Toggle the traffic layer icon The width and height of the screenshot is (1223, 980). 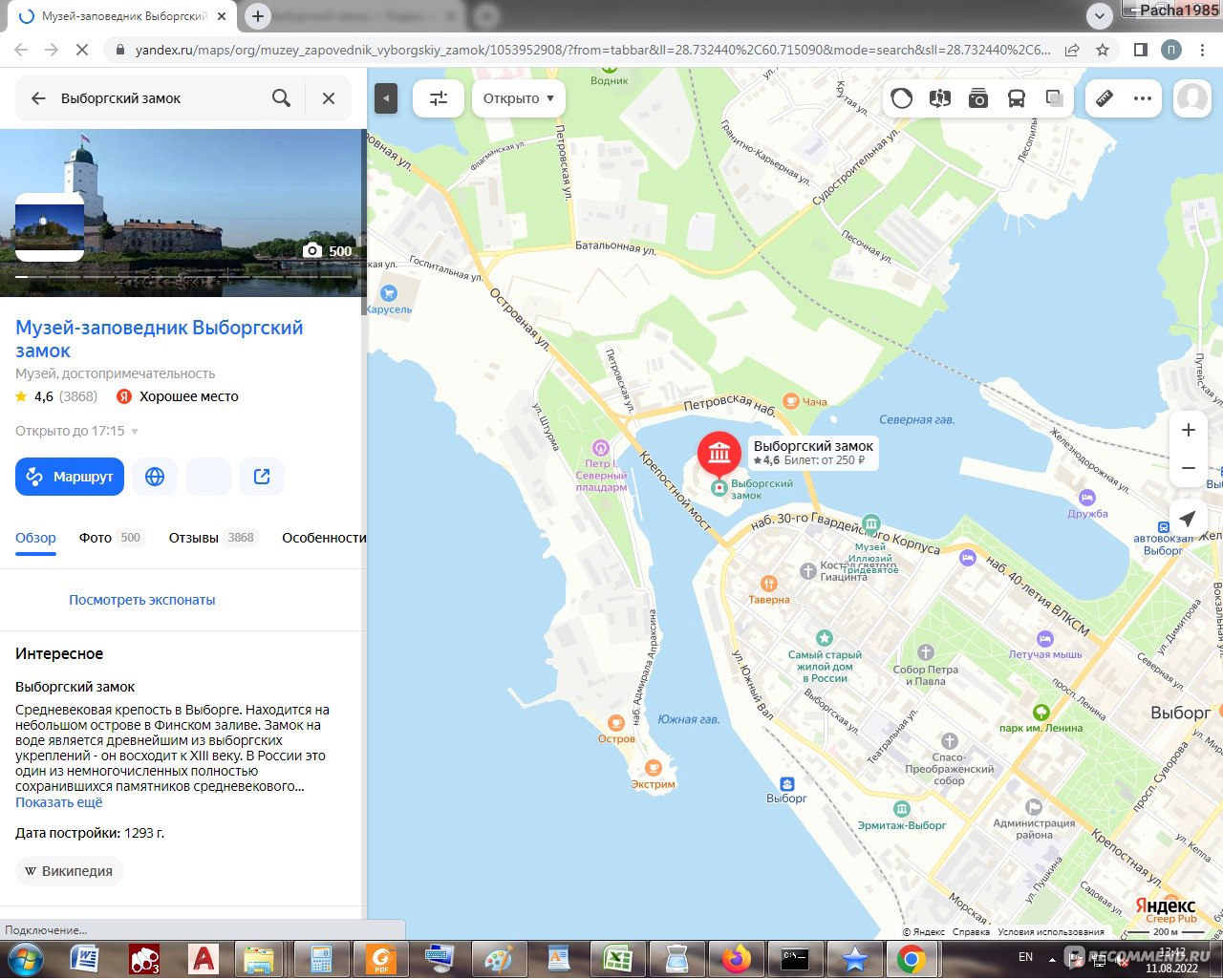pos(902,98)
